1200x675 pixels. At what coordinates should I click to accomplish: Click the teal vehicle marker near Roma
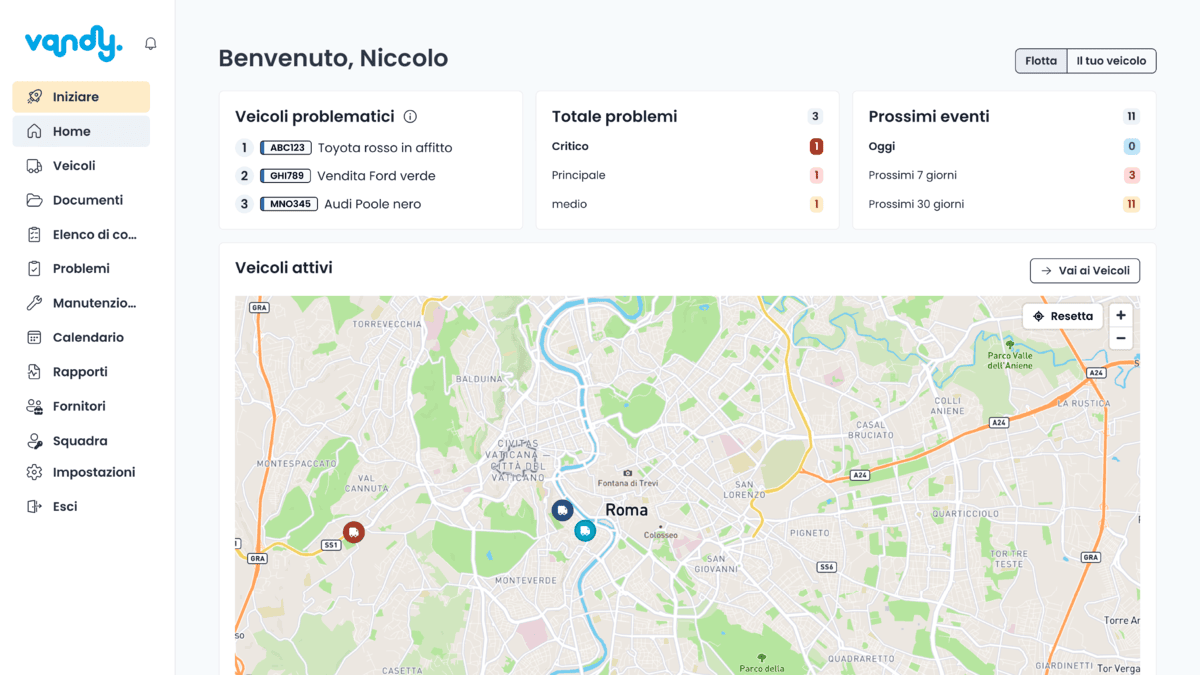pos(585,531)
